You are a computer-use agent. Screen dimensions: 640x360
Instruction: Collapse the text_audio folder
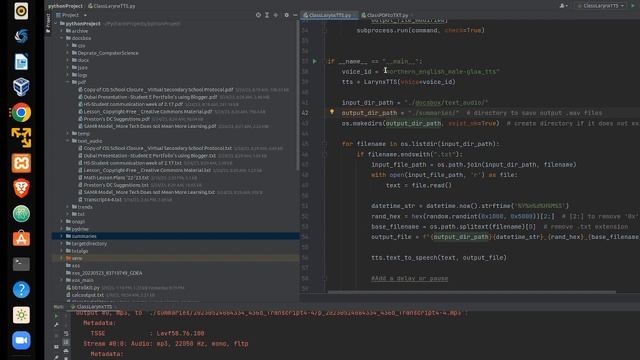point(68,141)
